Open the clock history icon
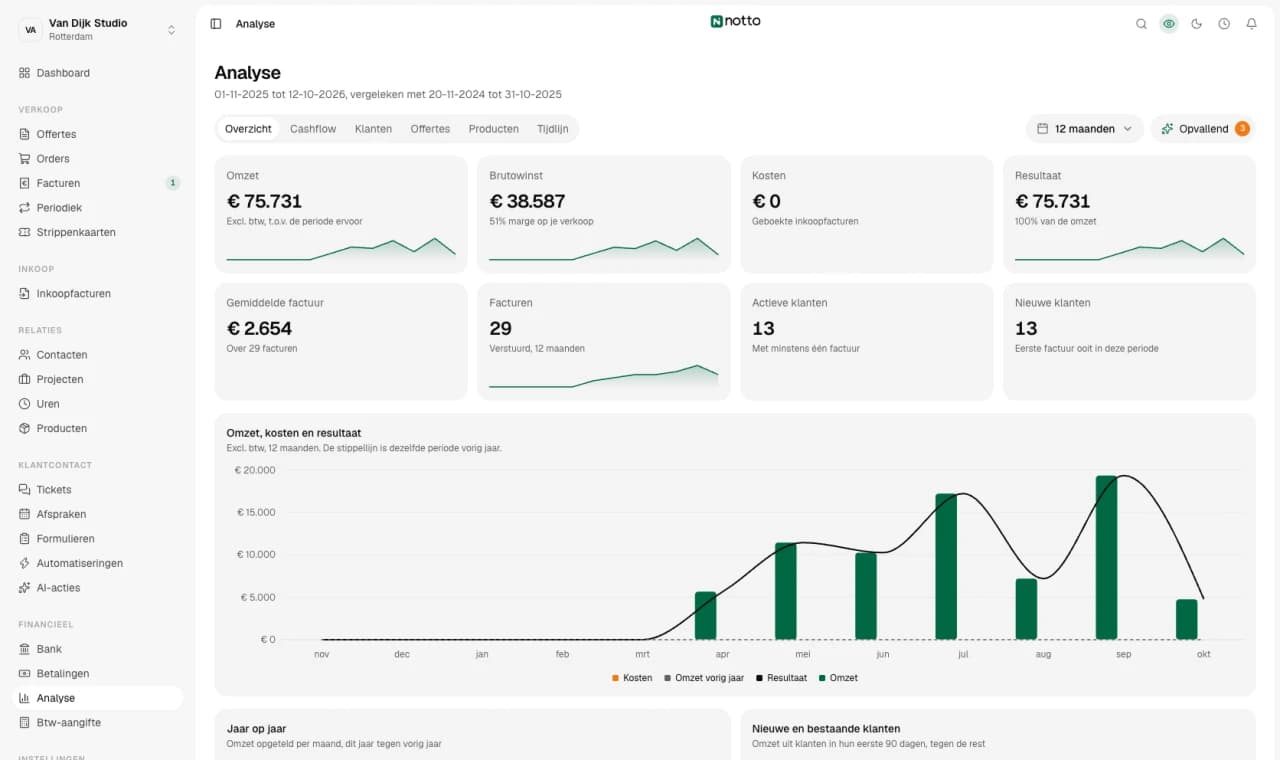Screen dimensions: 1280x760 (1224, 24)
